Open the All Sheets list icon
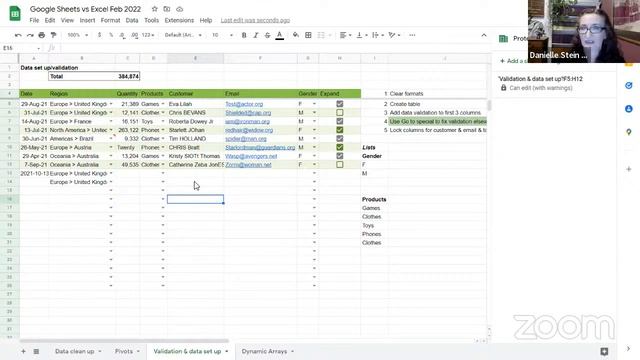Image resolution: width=640 pixels, height=360 pixels. pyautogui.click(x=36, y=351)
